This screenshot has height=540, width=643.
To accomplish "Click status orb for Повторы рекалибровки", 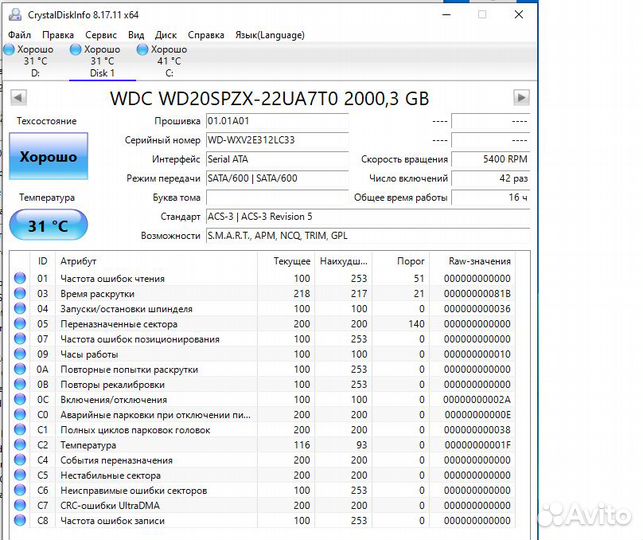I will point(20,384).
